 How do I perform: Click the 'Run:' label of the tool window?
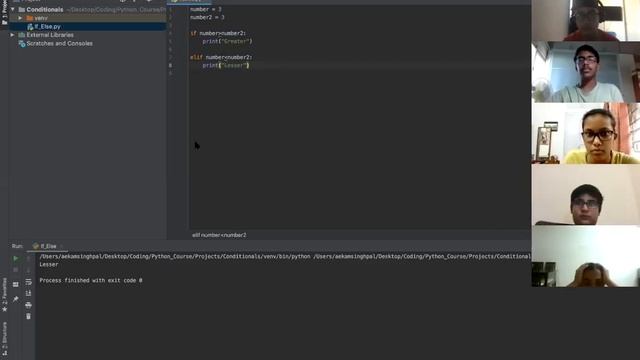(17, 246)
